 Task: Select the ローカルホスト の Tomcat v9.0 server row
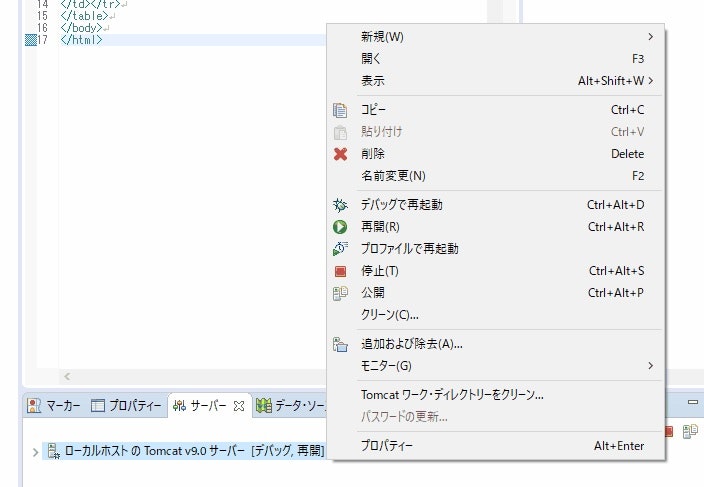[184, 451]
